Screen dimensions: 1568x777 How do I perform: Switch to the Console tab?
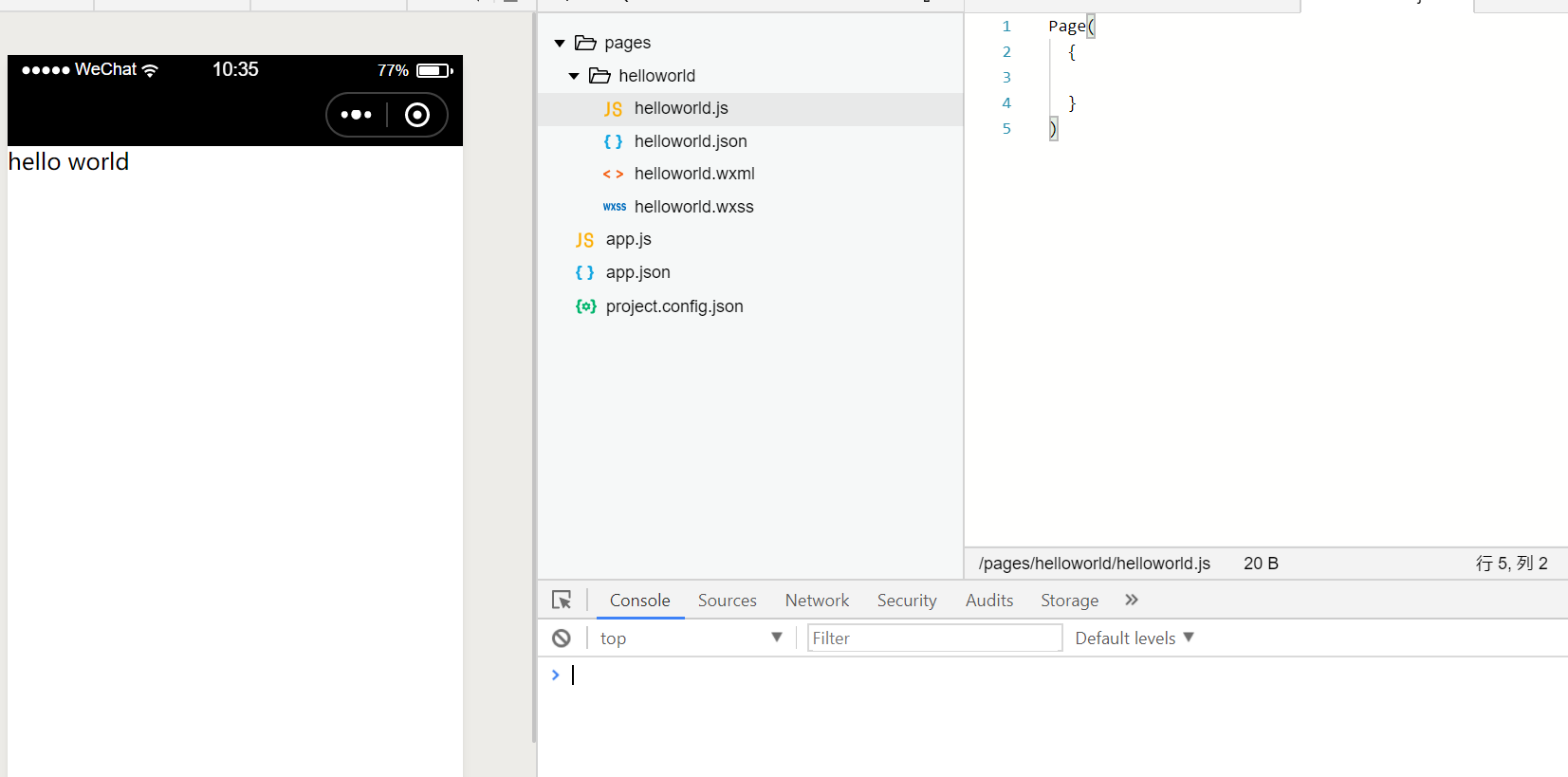640,601
